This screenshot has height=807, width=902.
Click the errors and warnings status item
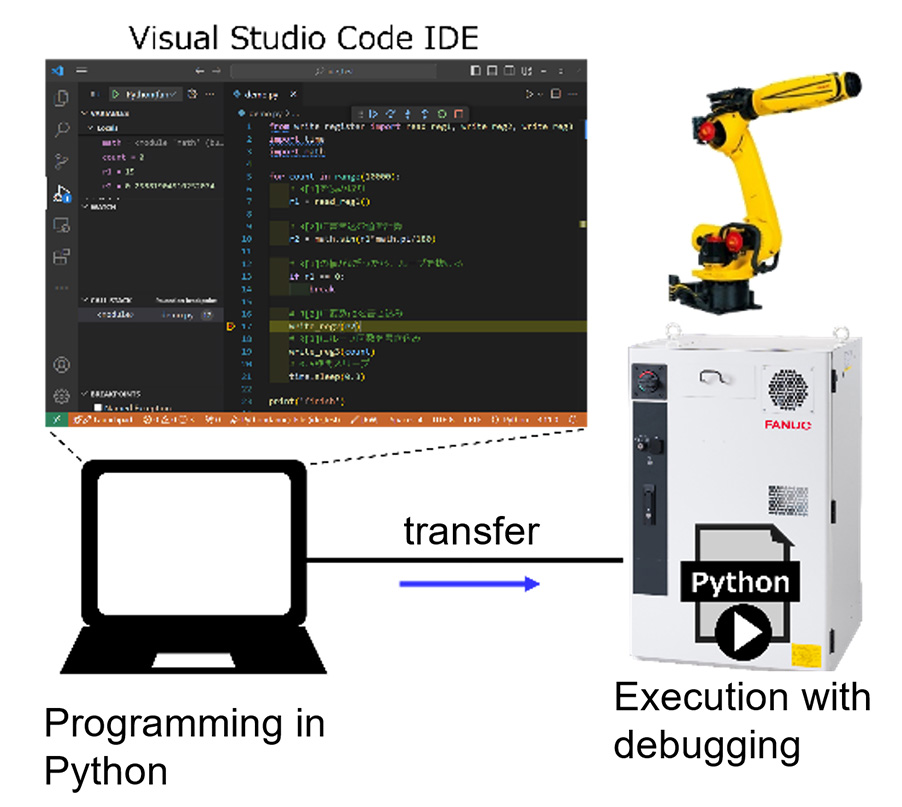[167, 420]
